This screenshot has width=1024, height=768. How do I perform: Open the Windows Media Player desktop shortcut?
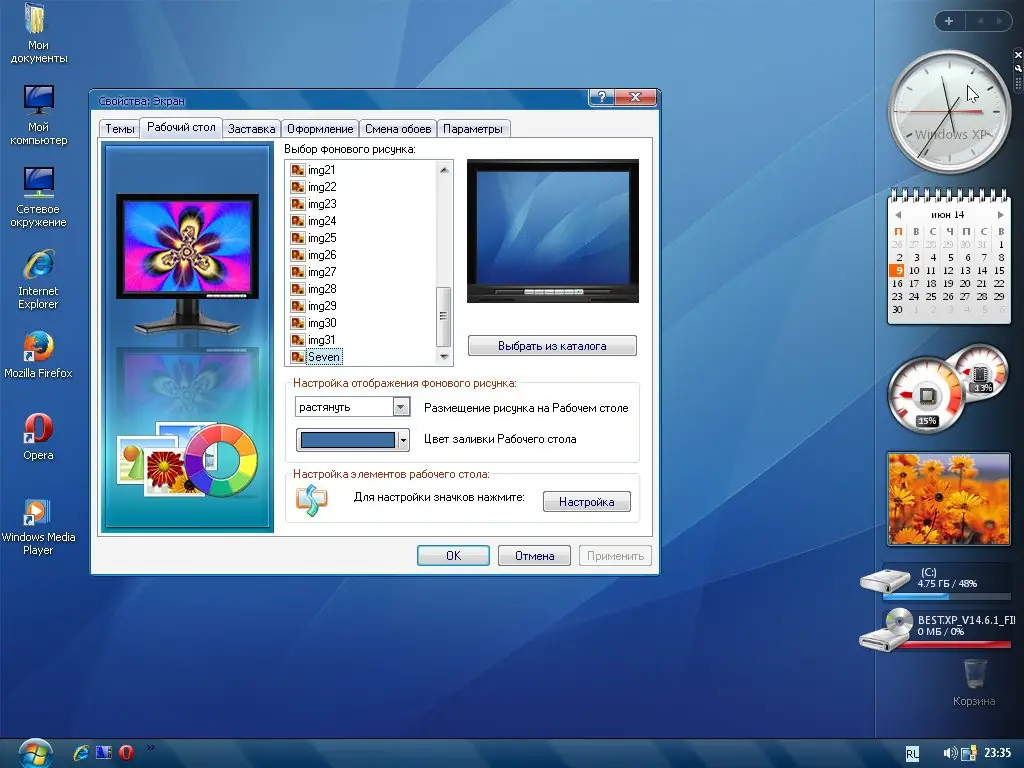coord(38,526)
